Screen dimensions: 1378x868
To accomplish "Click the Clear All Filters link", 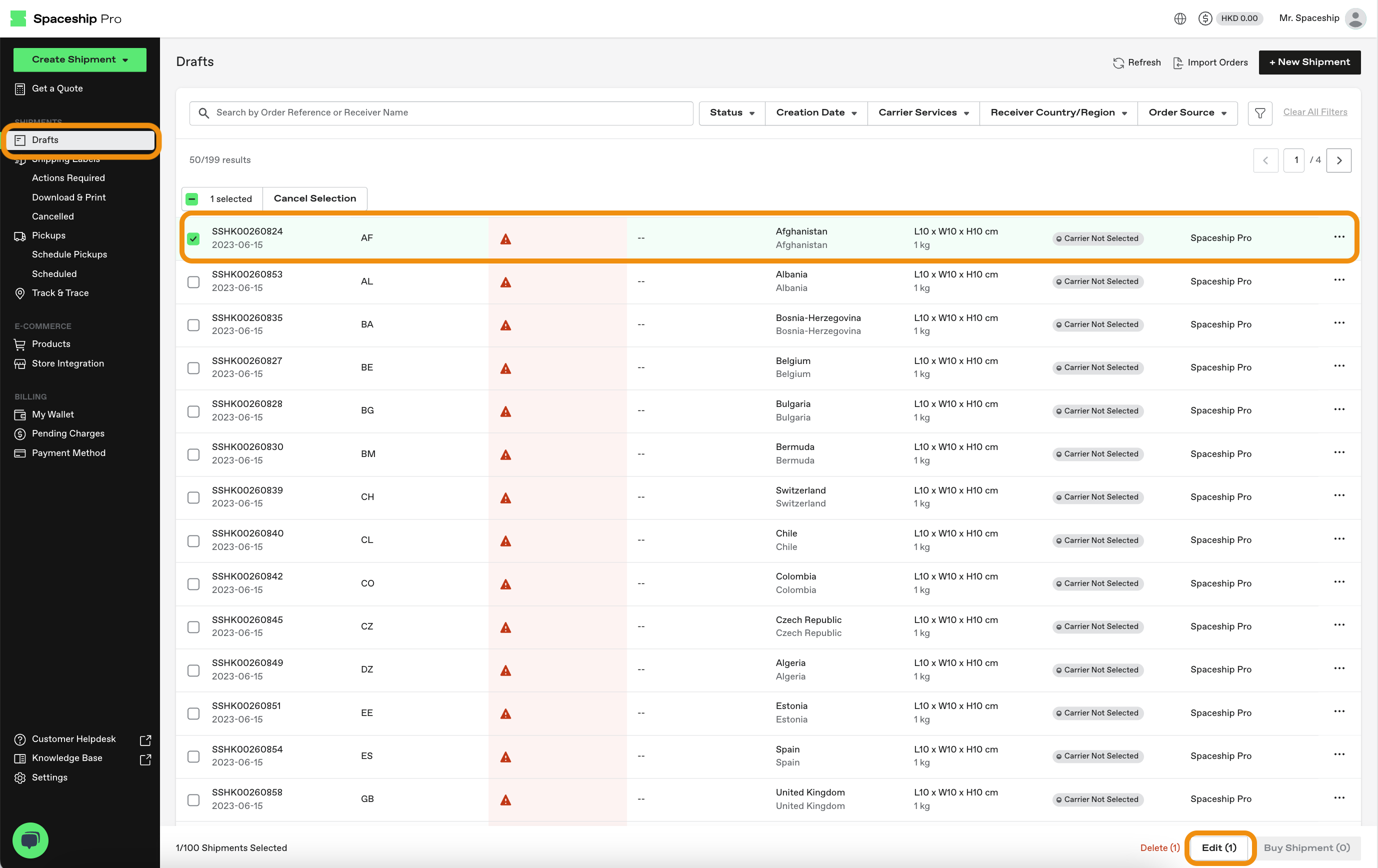I will pyautogui.click(x=1314, y=112).
